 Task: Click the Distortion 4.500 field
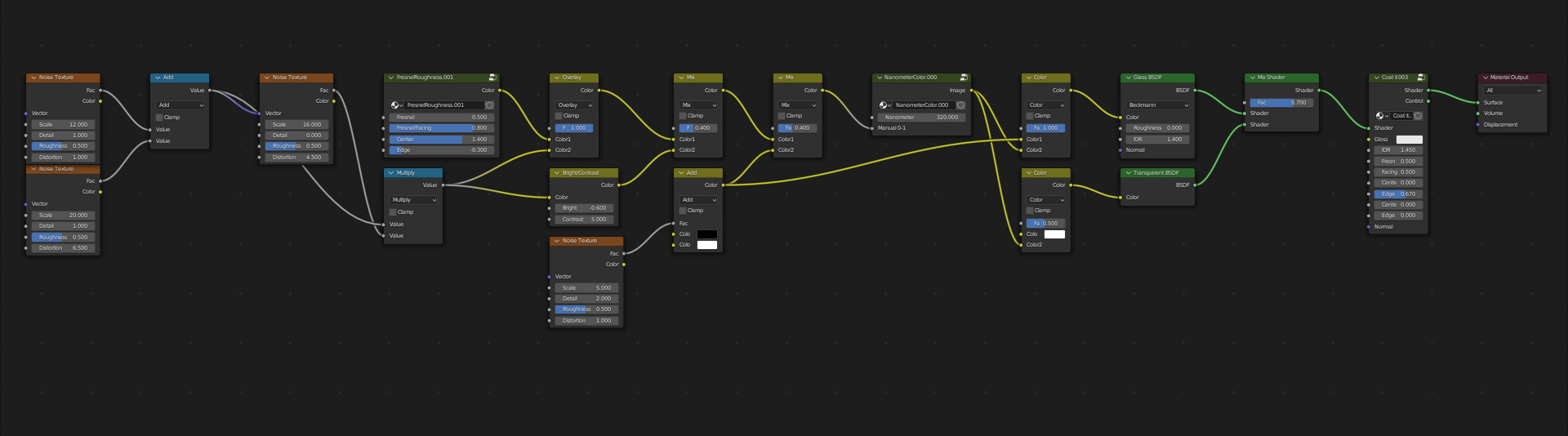click(x=296, y=158)
